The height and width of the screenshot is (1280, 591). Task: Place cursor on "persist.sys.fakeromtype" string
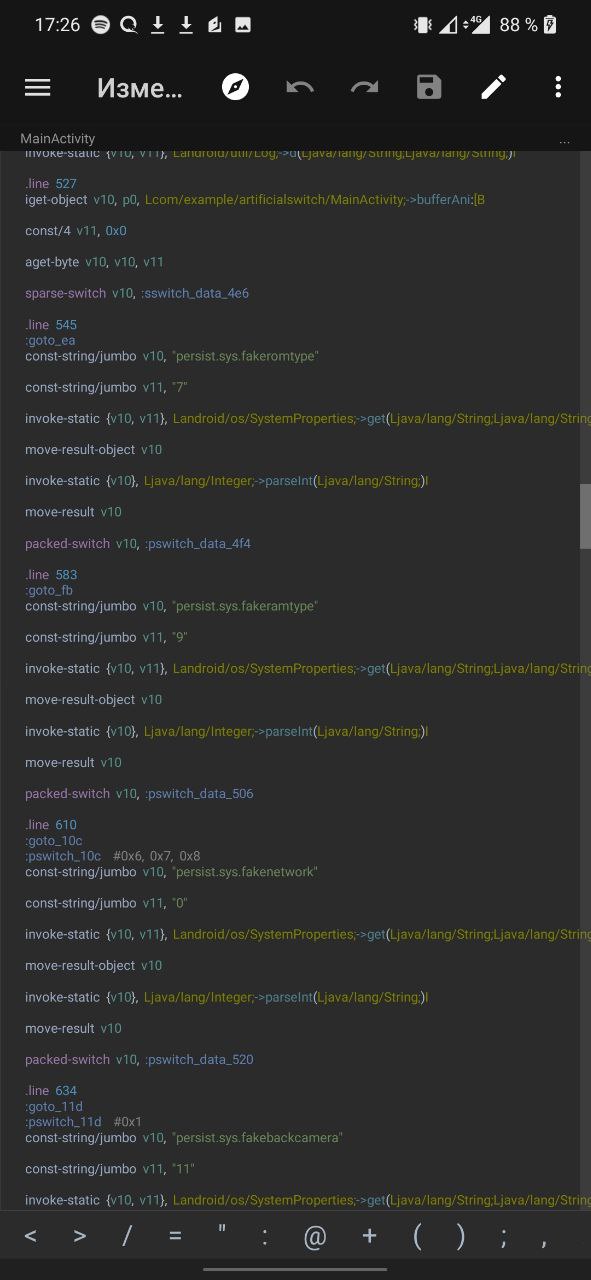245,356
